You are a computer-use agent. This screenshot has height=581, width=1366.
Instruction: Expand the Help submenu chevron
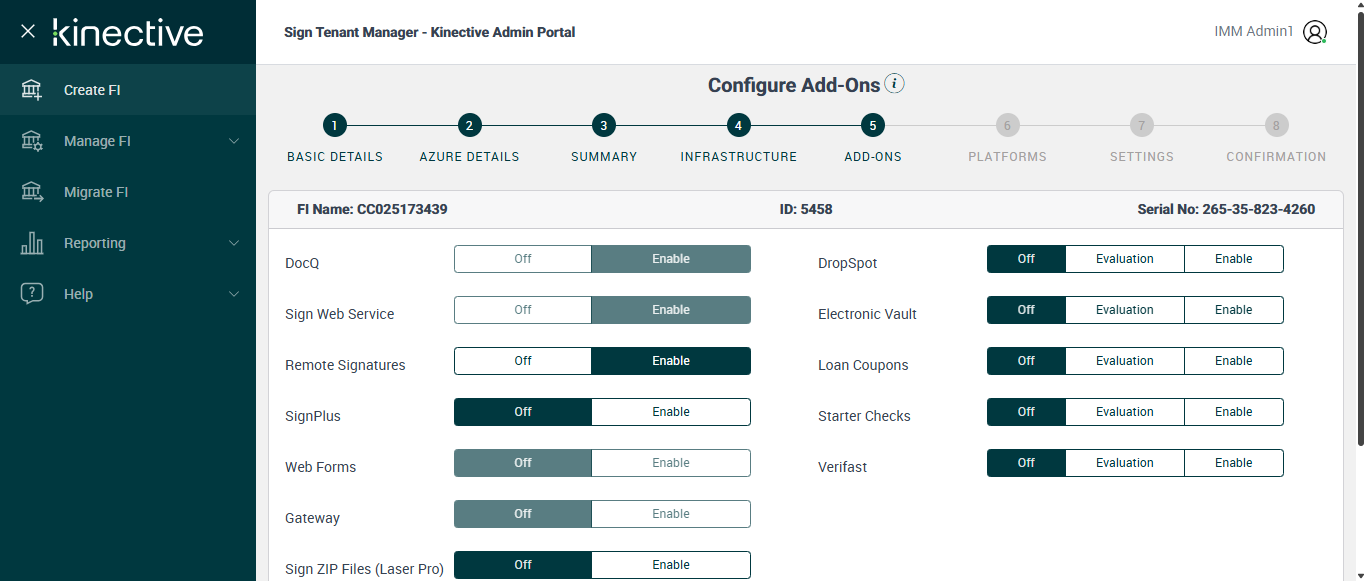tap(234, 294)
